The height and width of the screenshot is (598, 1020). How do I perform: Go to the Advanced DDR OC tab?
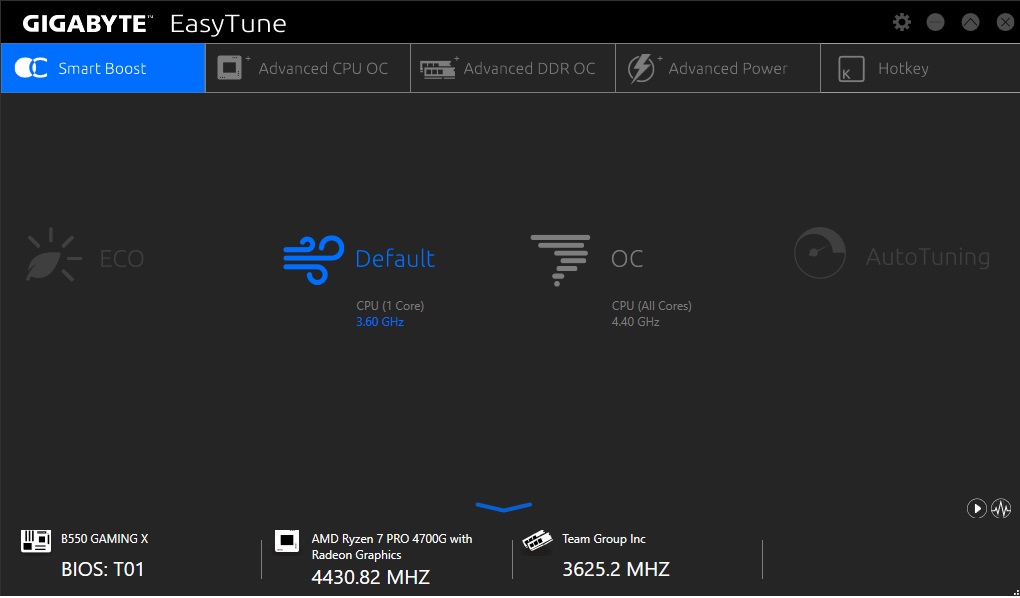tap(513, 68)
